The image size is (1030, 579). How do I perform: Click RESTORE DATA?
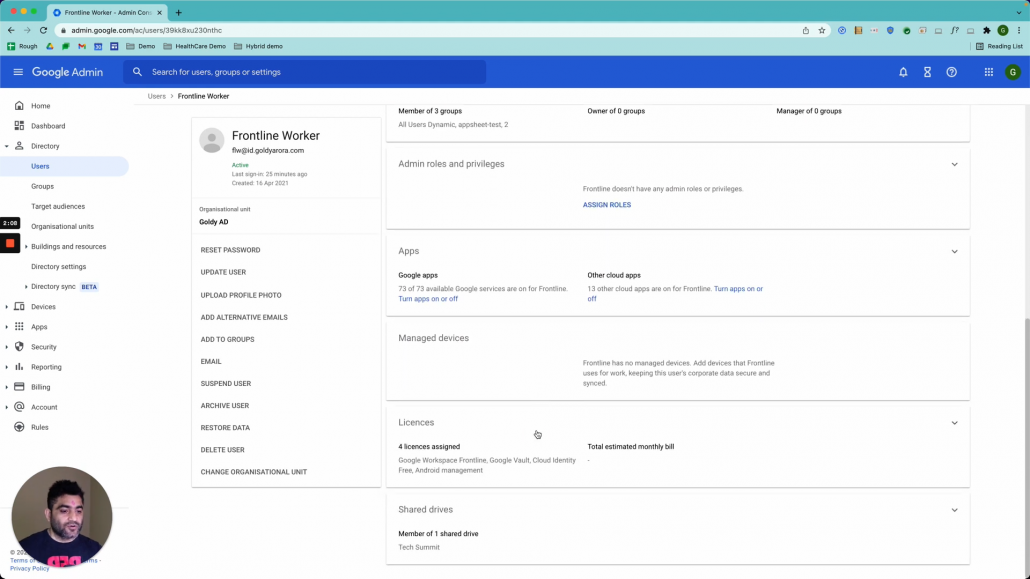[225, 428]
